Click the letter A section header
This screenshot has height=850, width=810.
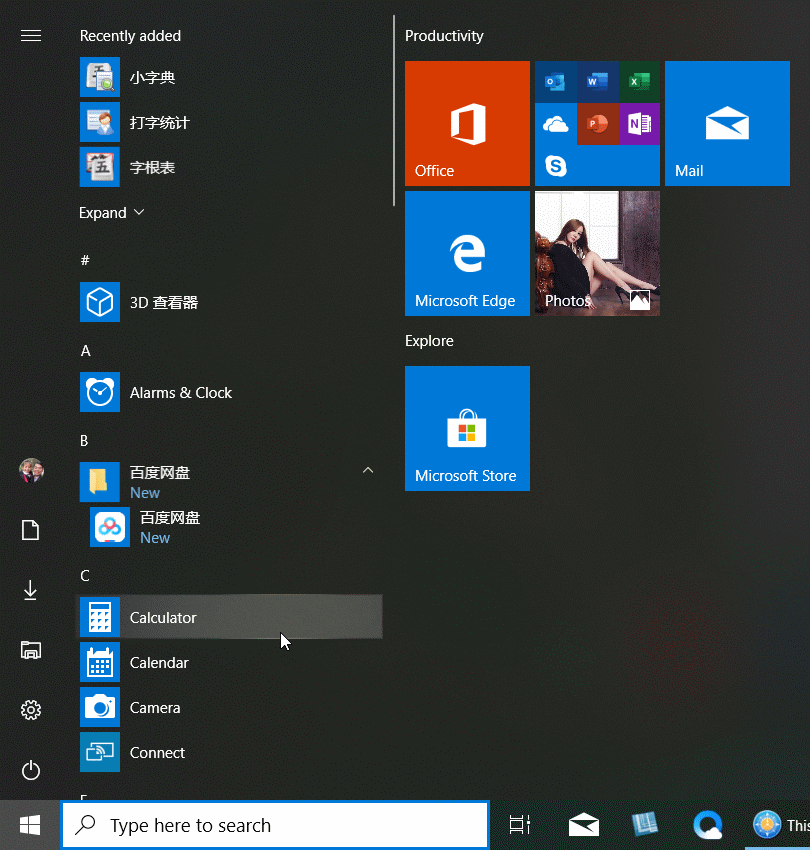(x=86, y=351)
